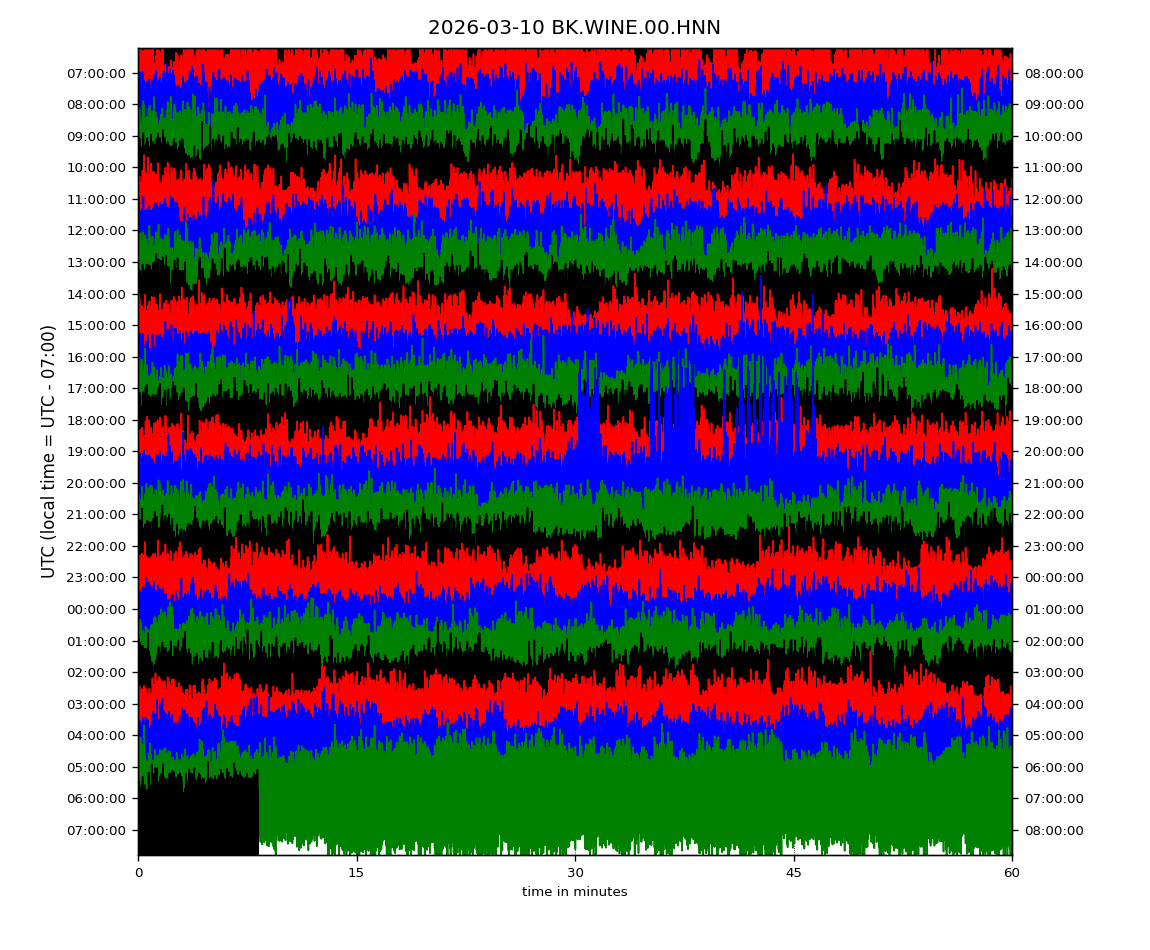
Task: Select the 0 tick on the x-axis
Action: tap(138, 873)
